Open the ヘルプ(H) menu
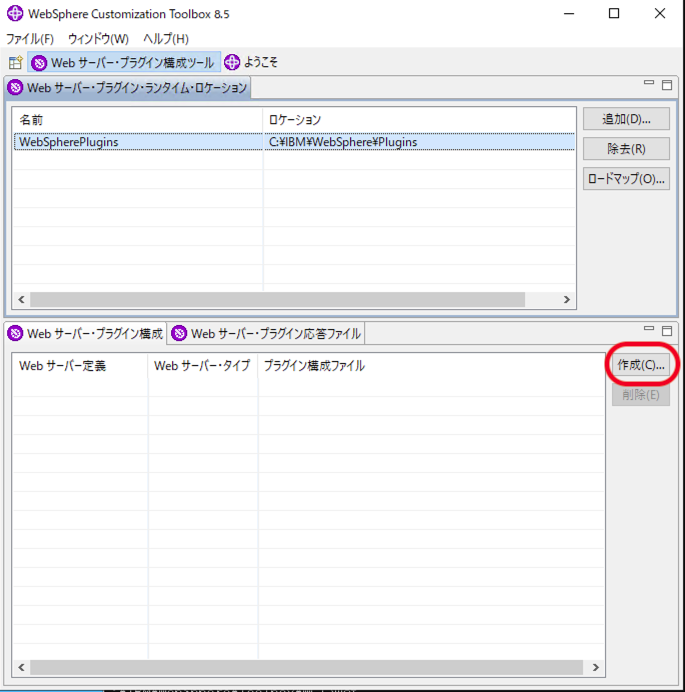Screen dimensions: 685x692 click(166, 39)
